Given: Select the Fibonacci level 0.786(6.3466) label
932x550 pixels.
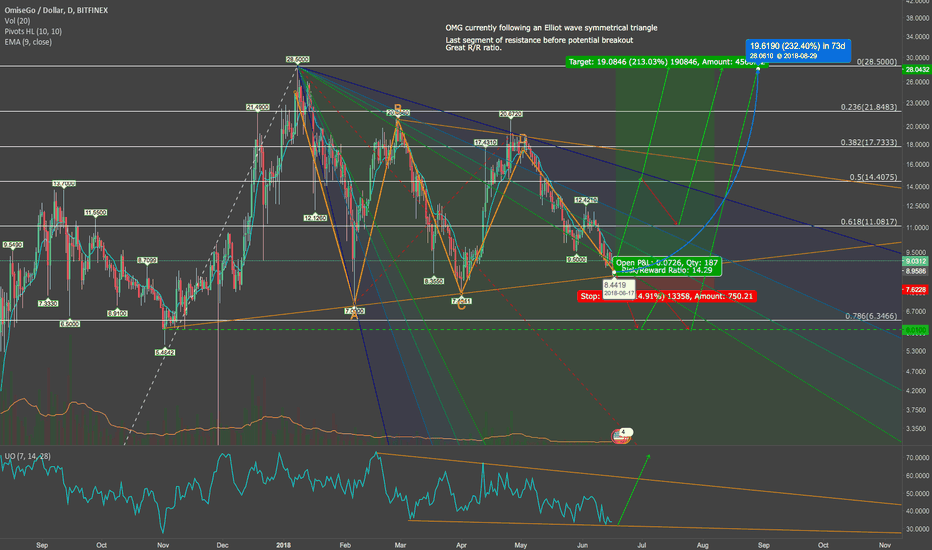Looking at the screenshot, I should point(871,316).
